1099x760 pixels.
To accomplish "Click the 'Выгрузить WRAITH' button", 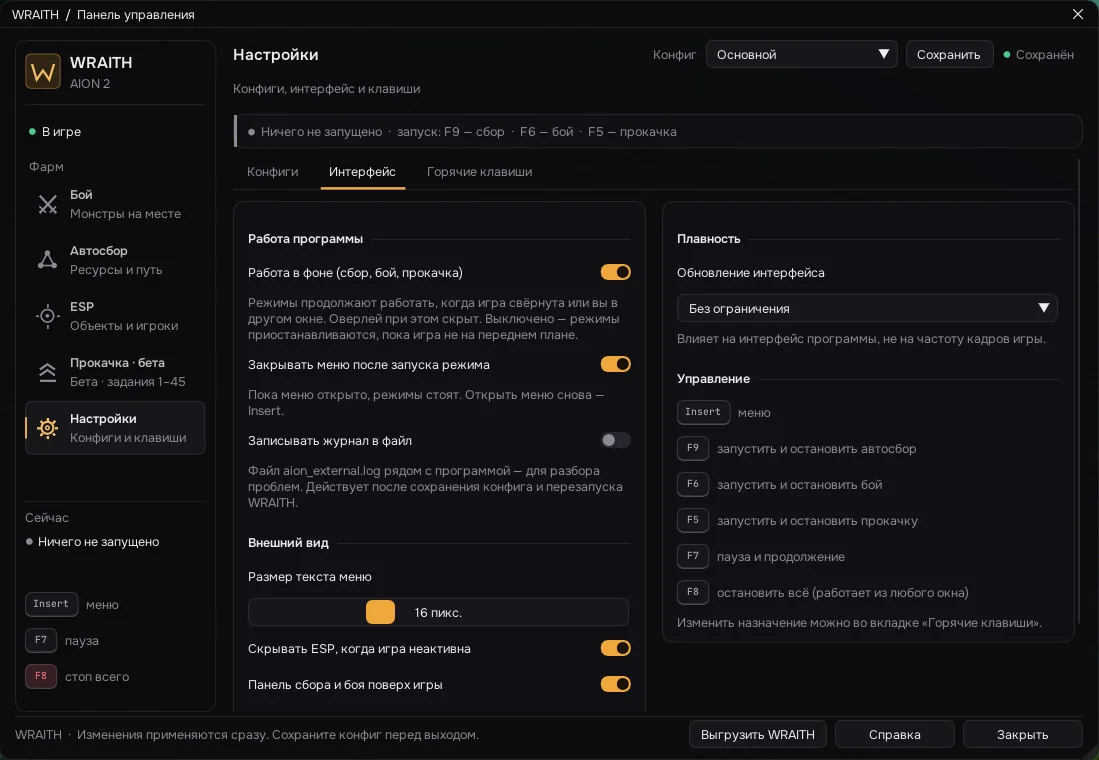I will point(758,735).
